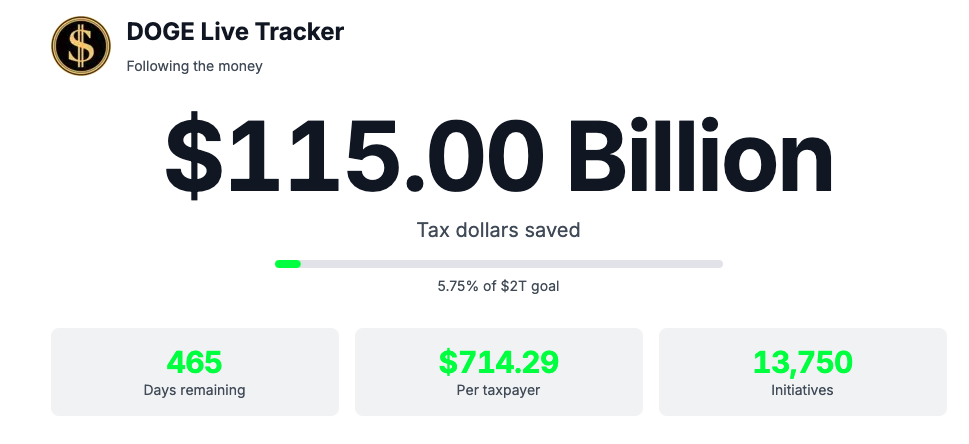Click the green 465 days number
This screenshot has width=969, height=444.
[194, 362]
